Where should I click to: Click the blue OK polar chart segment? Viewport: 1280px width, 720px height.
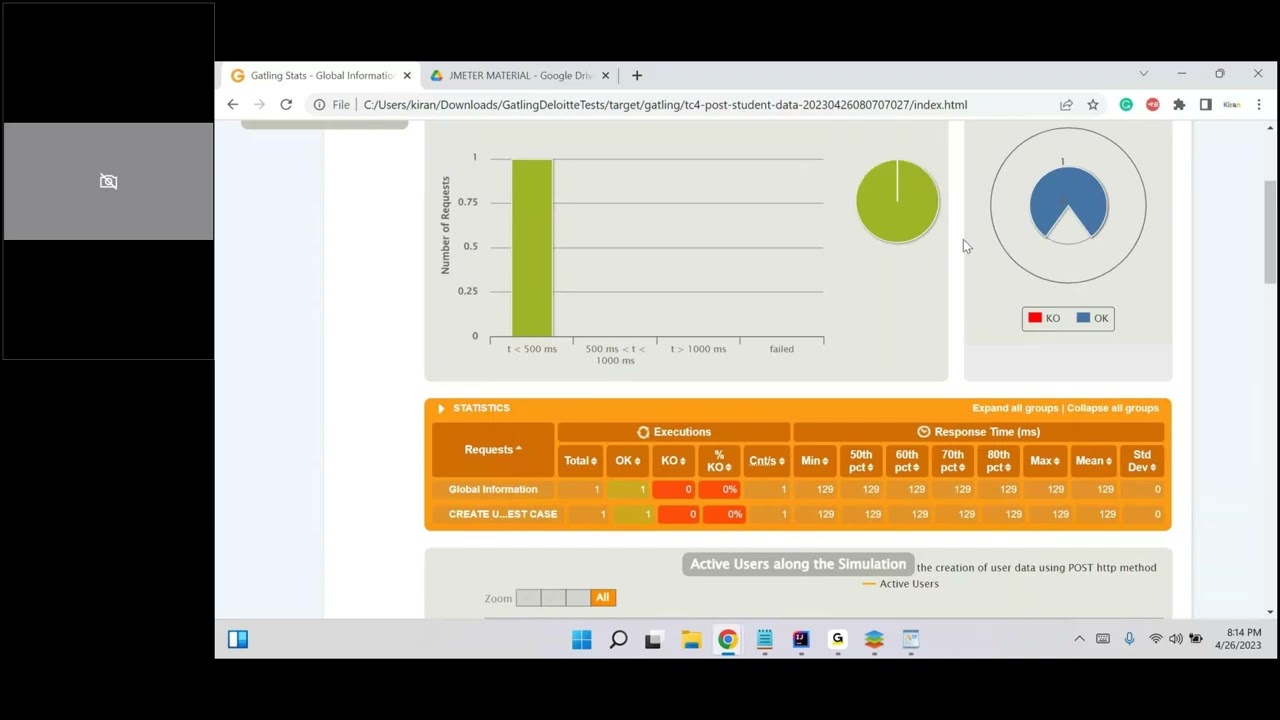click(1068, 200)
